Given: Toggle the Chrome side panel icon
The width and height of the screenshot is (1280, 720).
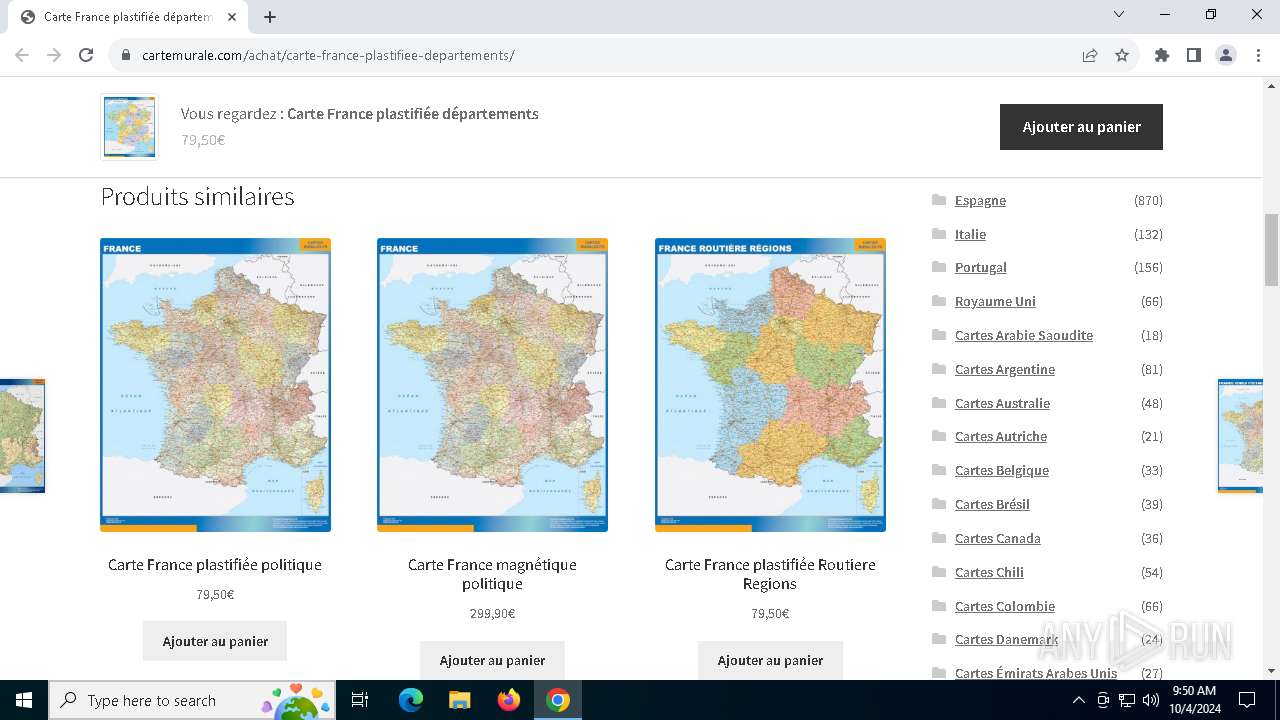Looking at the screenshot, I should pos(1194,55).
